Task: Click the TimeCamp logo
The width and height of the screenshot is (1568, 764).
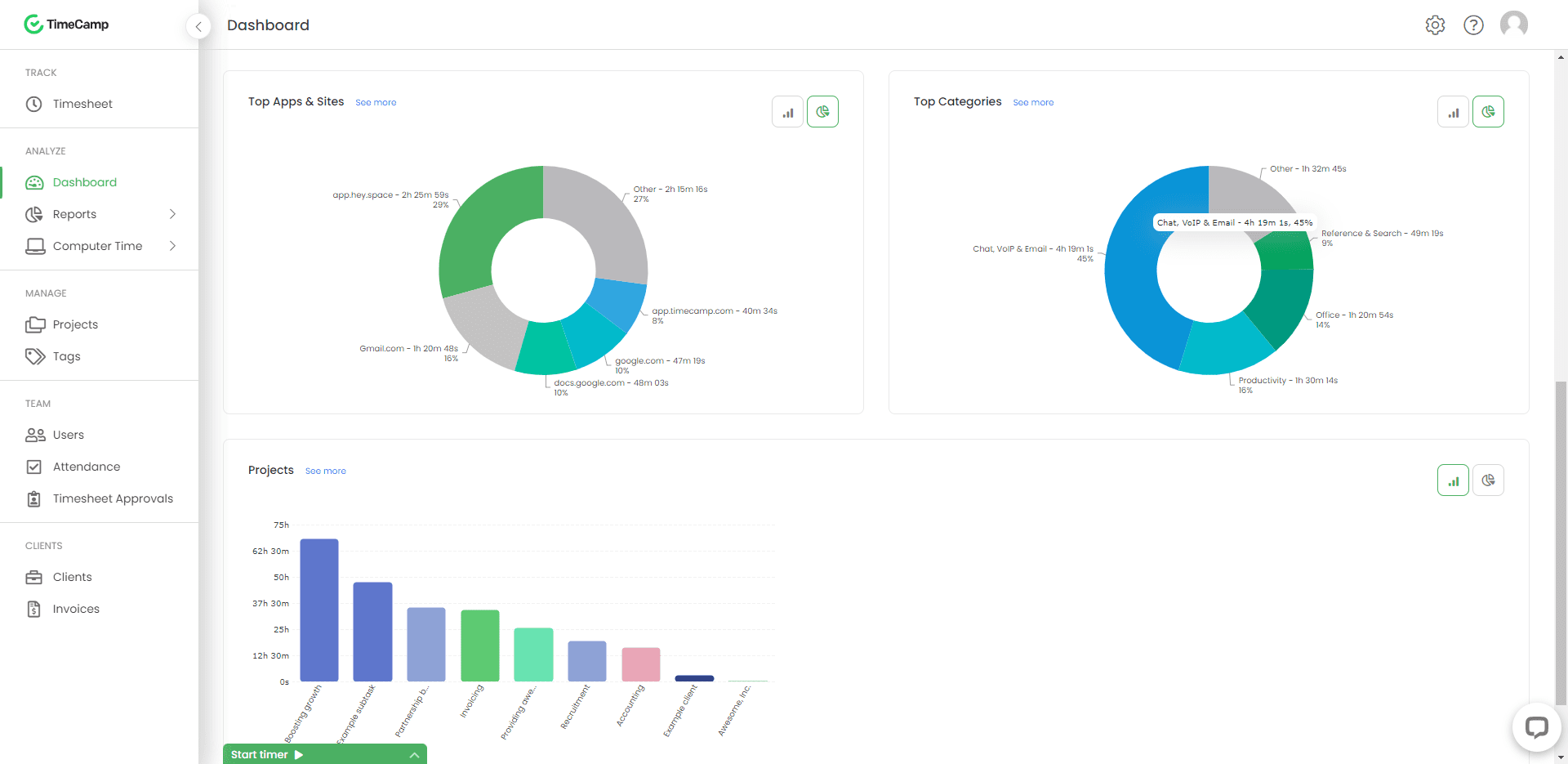Action: tap(66, 25)
